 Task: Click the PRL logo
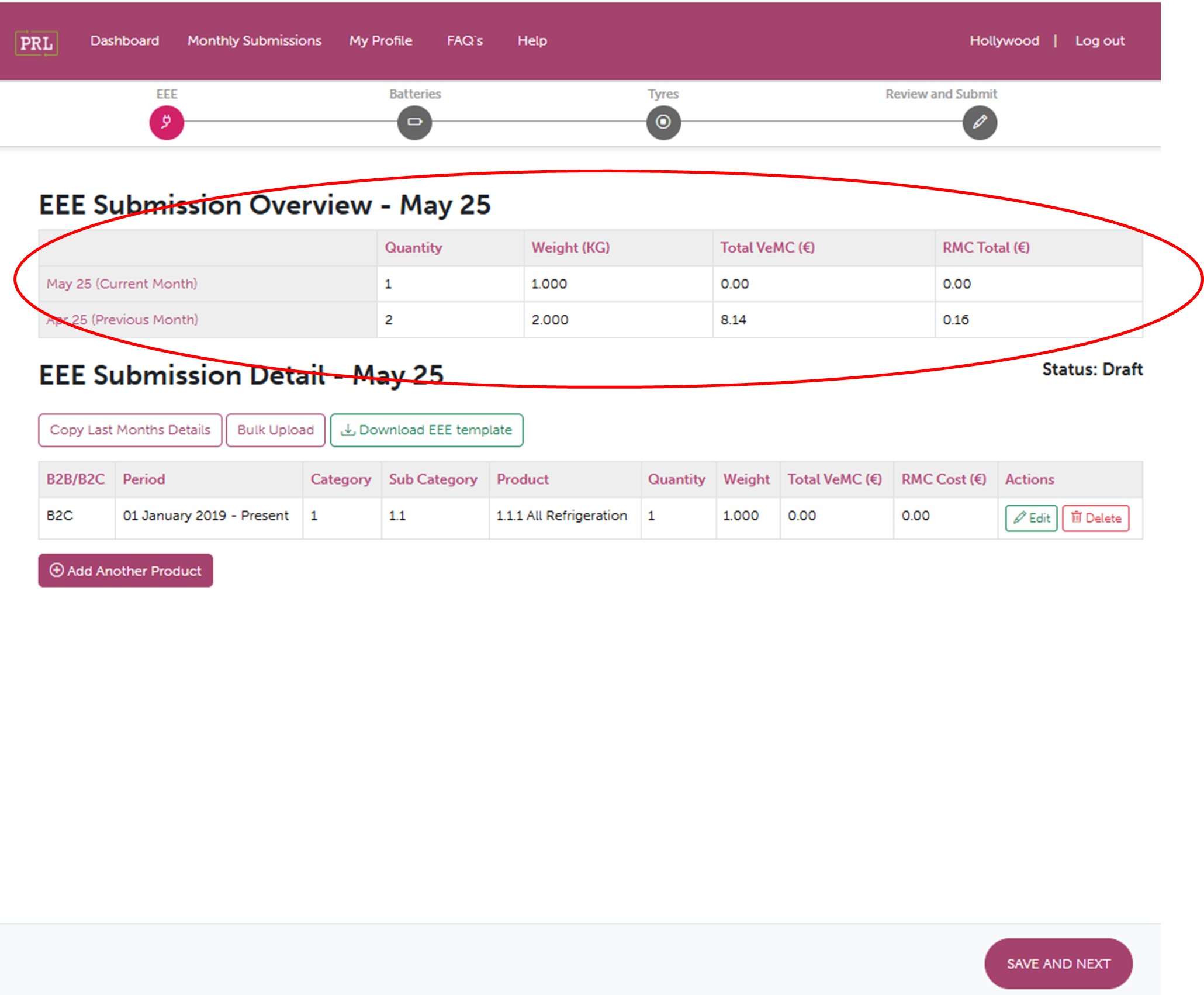pyautogui.click(x=36, y=43)
